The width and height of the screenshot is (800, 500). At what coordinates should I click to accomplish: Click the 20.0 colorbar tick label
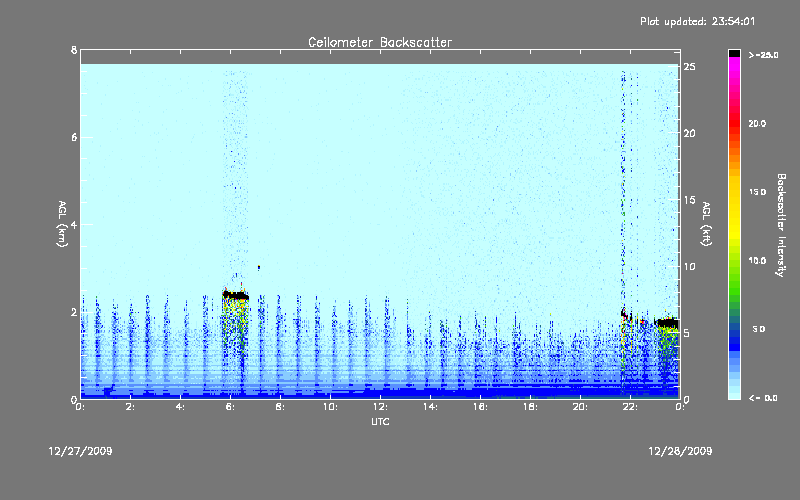click(x=757, y=124)
